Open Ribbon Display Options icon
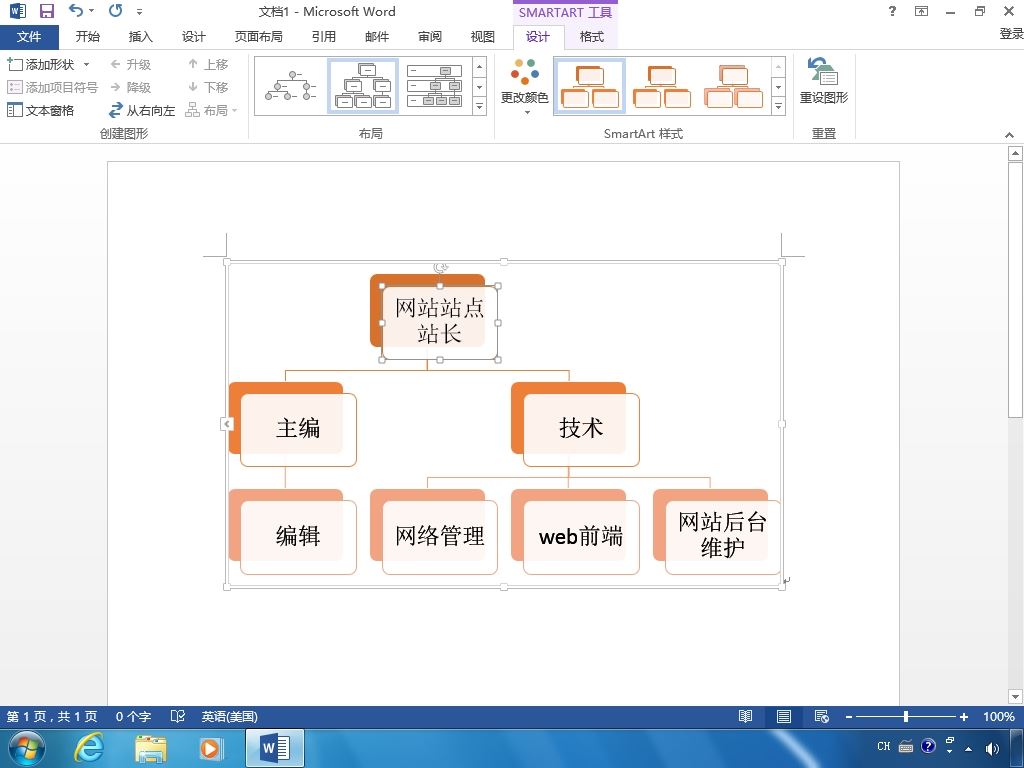 tap(921, 11)
